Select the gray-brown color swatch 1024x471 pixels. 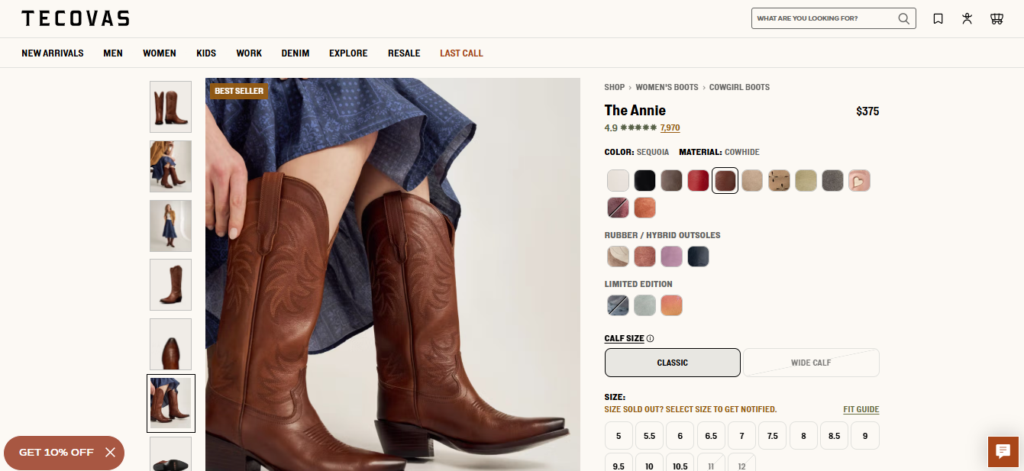click(x=671, y=180)
